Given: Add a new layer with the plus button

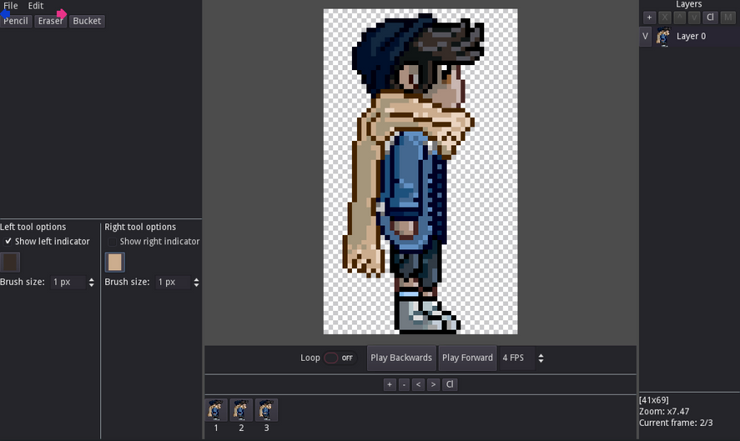Looking at the screenshot, I should tap(649, 17).
